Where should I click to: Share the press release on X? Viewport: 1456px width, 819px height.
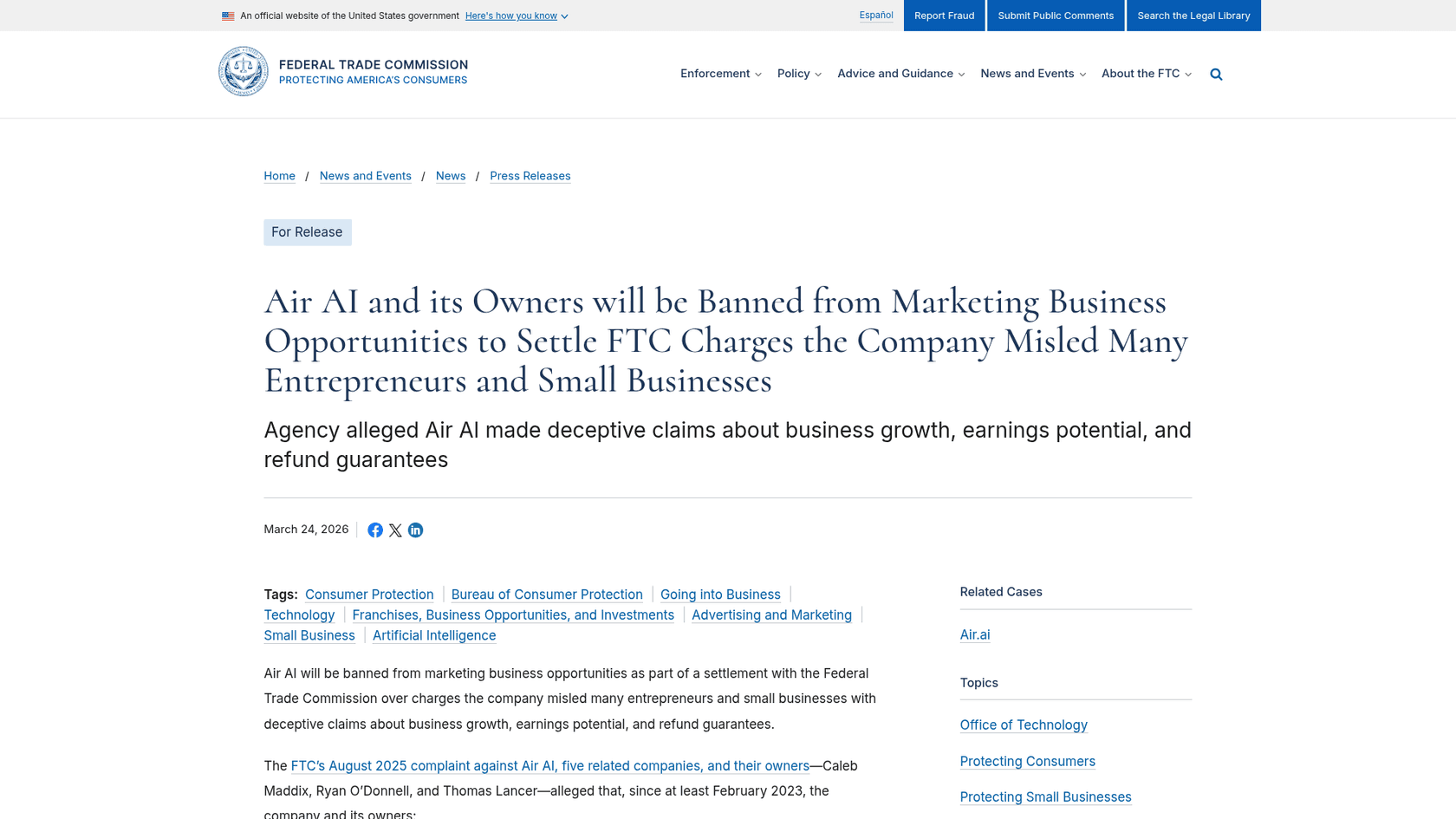(395, 530)
